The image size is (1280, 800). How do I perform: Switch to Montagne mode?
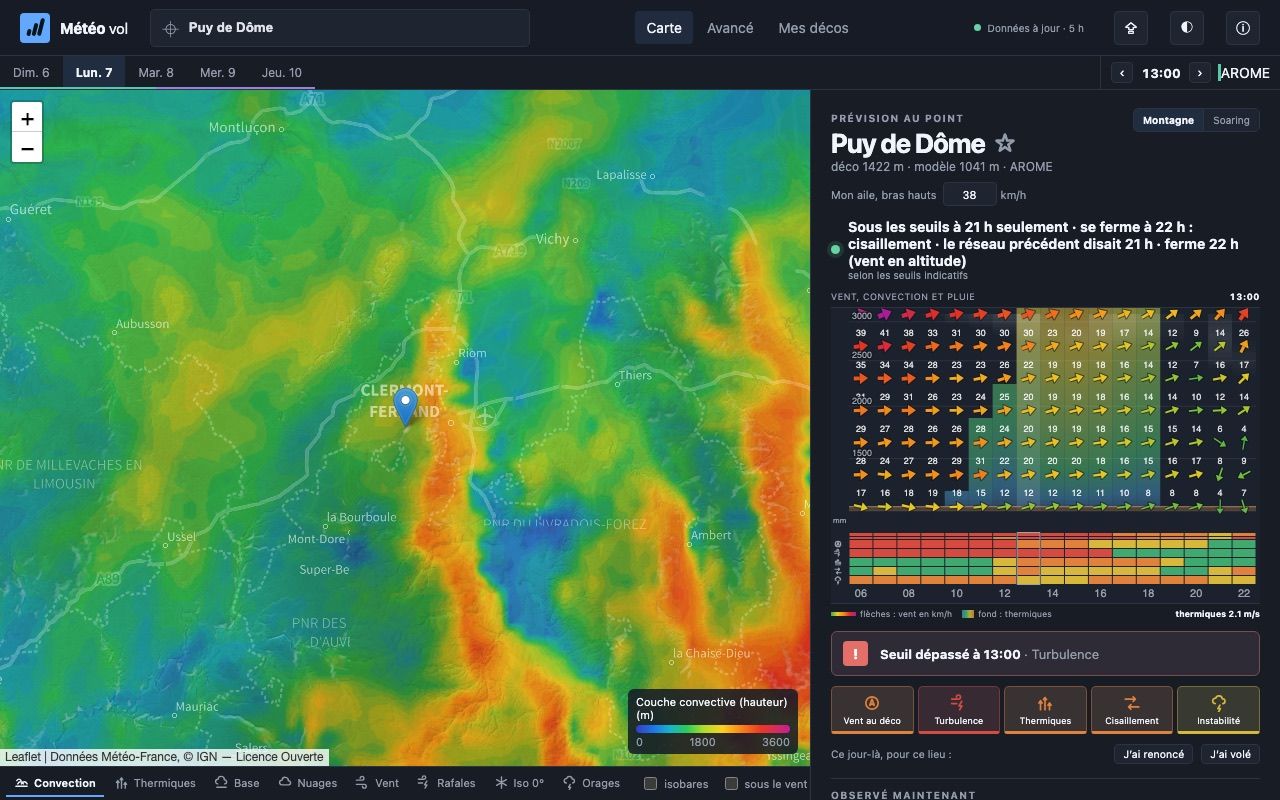1168,120
